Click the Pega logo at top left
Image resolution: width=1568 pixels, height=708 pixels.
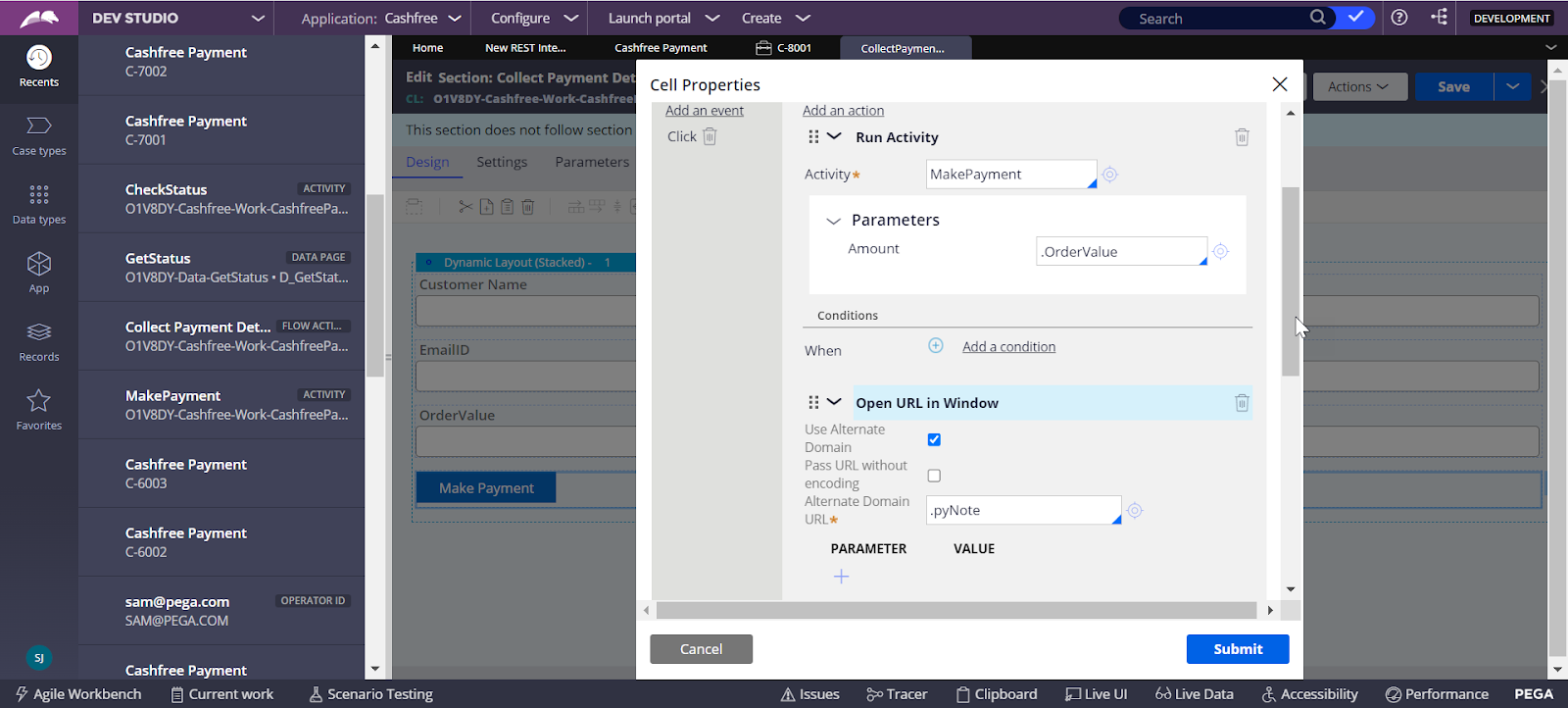(x=39, y=18)
